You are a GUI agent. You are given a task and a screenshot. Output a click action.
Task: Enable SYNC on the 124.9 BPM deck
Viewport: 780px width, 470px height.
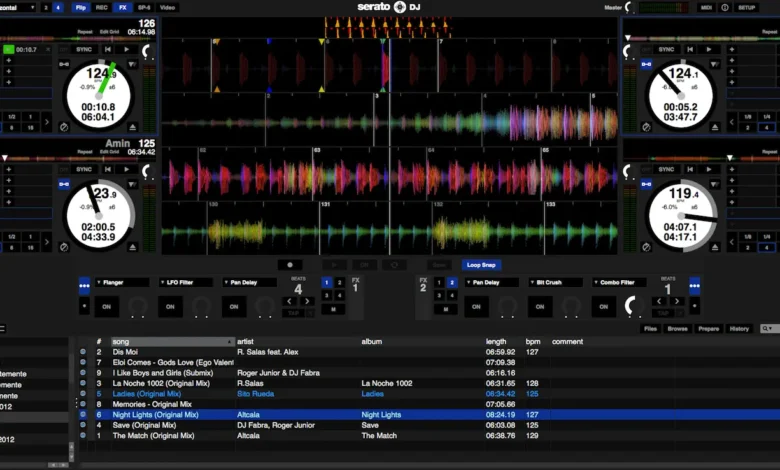84,49
